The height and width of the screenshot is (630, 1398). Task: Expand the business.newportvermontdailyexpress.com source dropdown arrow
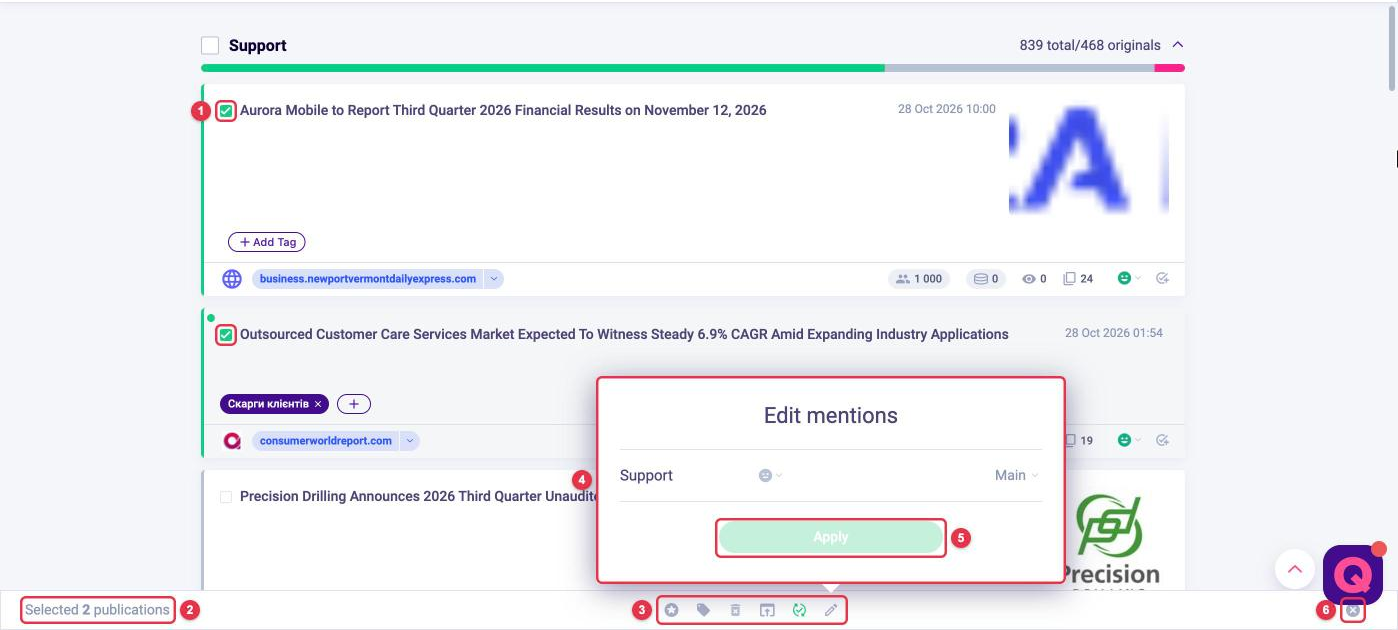pos(493,279)
